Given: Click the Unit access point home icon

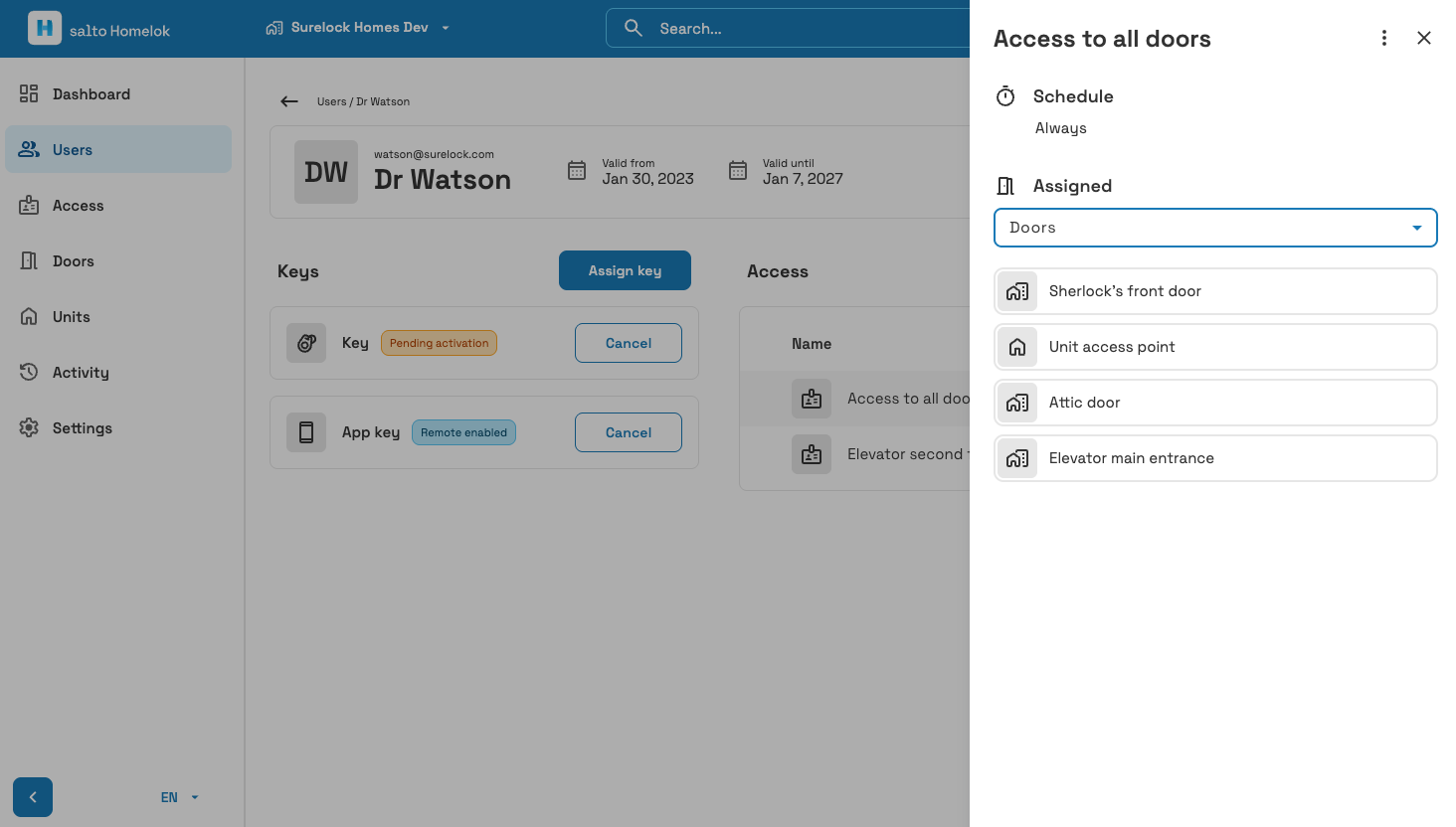Looking at the screenshot, I should click(x=1017, y=347).
